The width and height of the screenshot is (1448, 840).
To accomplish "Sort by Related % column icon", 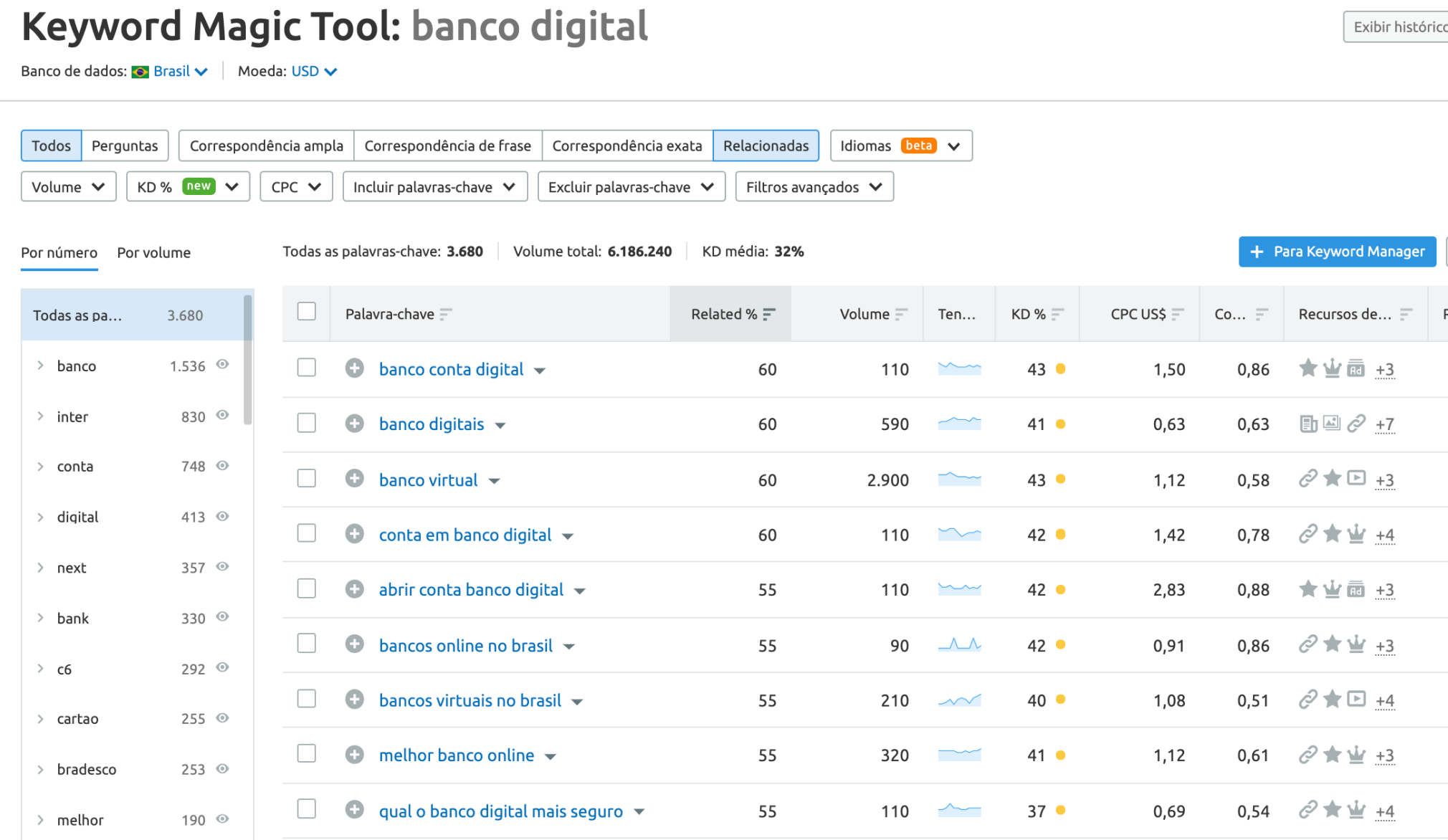I will point(769,314).
